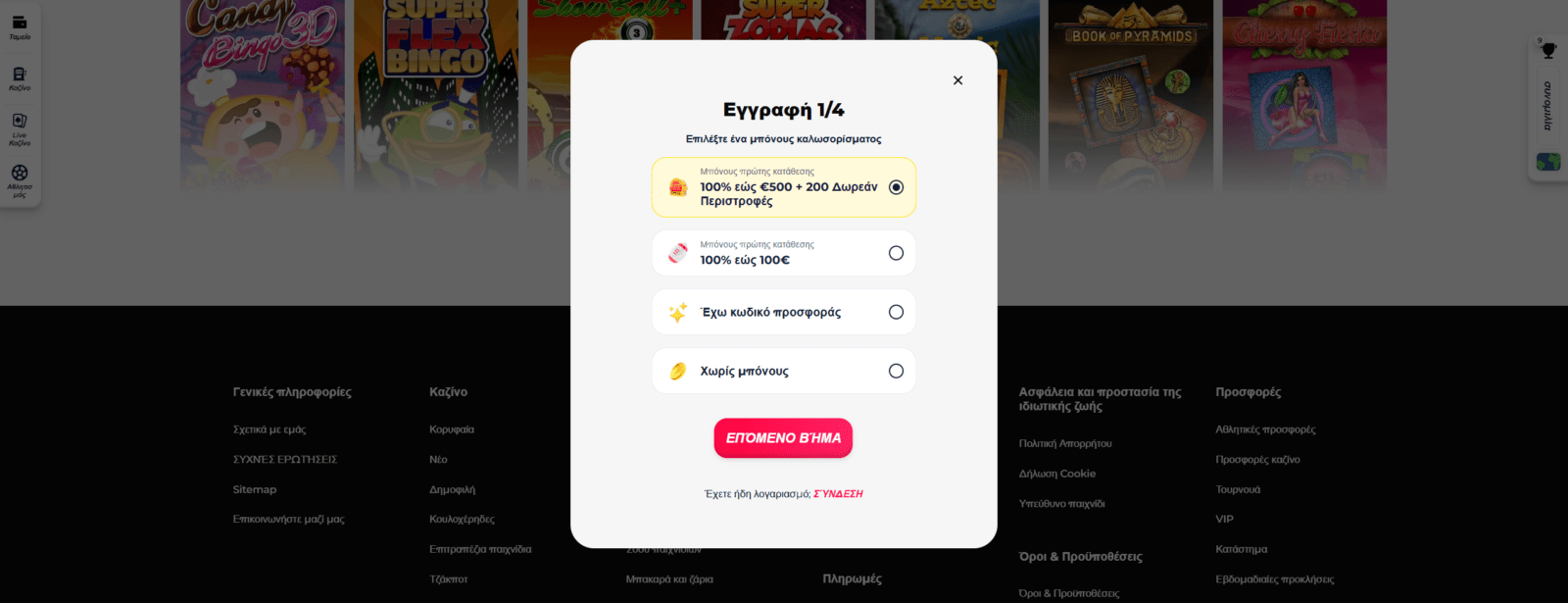Open the Αθλήματα sports sidebar icon
The image size is (1568, 603).
click(20, 181)
